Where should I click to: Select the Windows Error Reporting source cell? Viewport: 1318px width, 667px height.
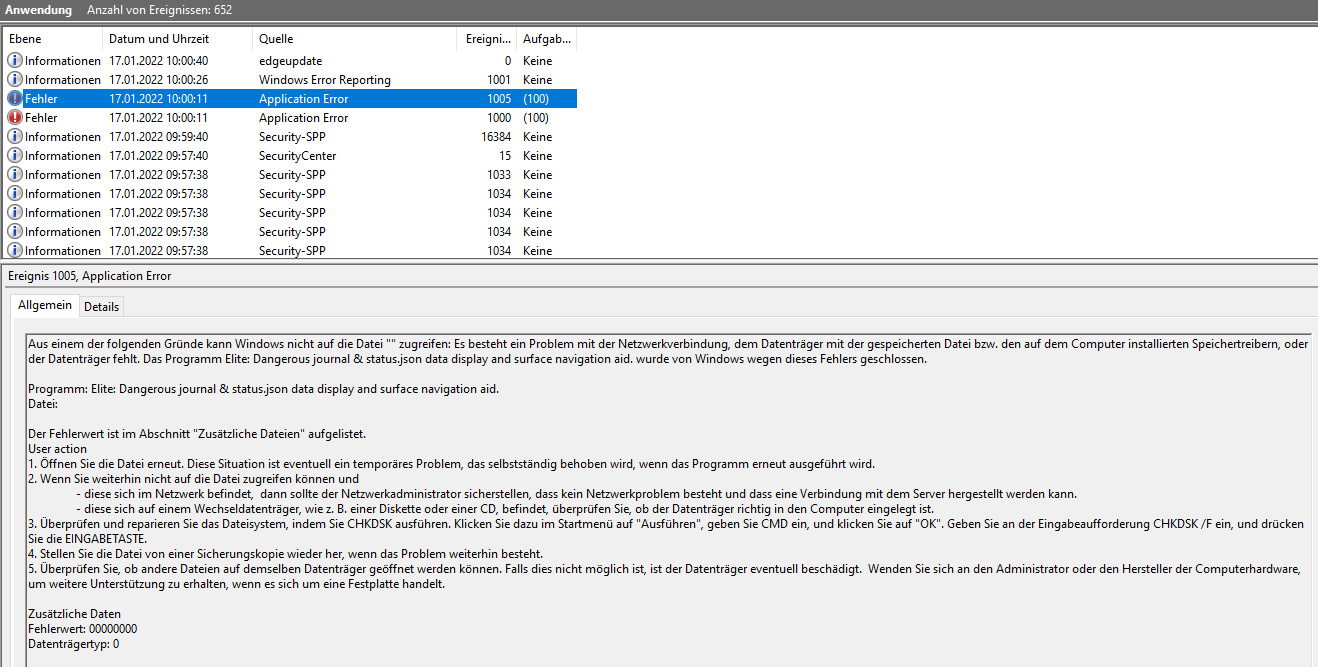tap(325, 80)
